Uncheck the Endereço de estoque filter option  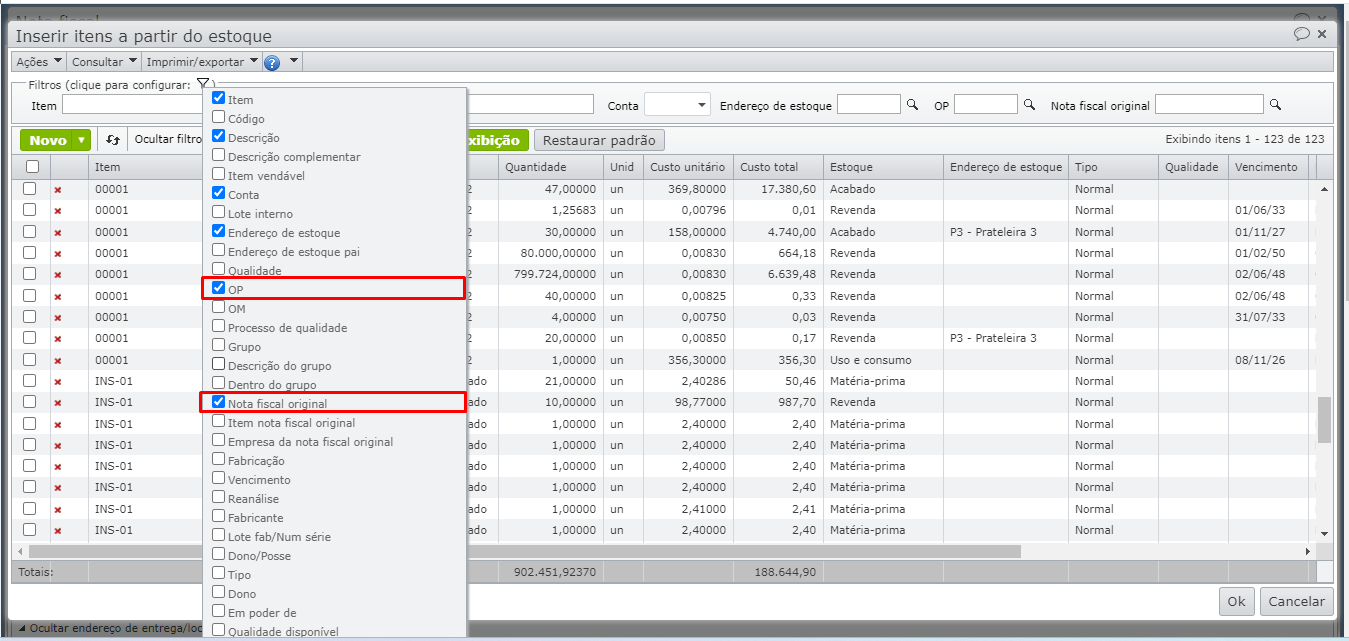[x=219, y=232]
